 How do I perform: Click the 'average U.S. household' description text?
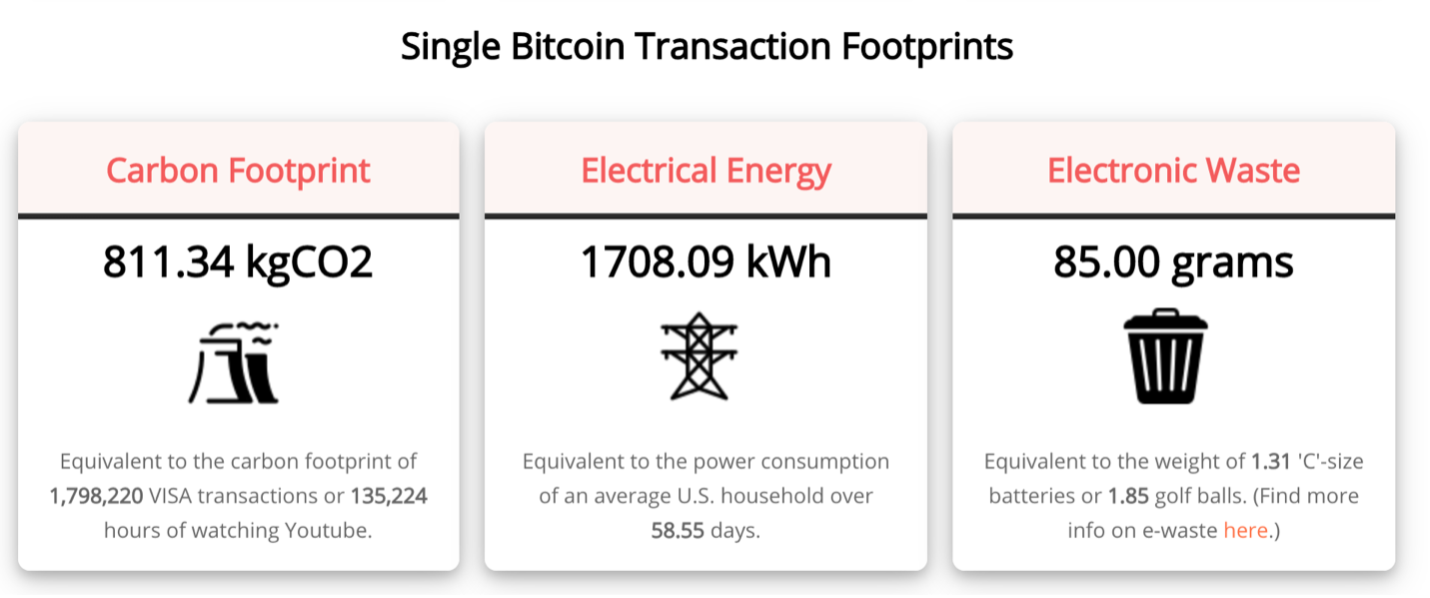(706, 496)
